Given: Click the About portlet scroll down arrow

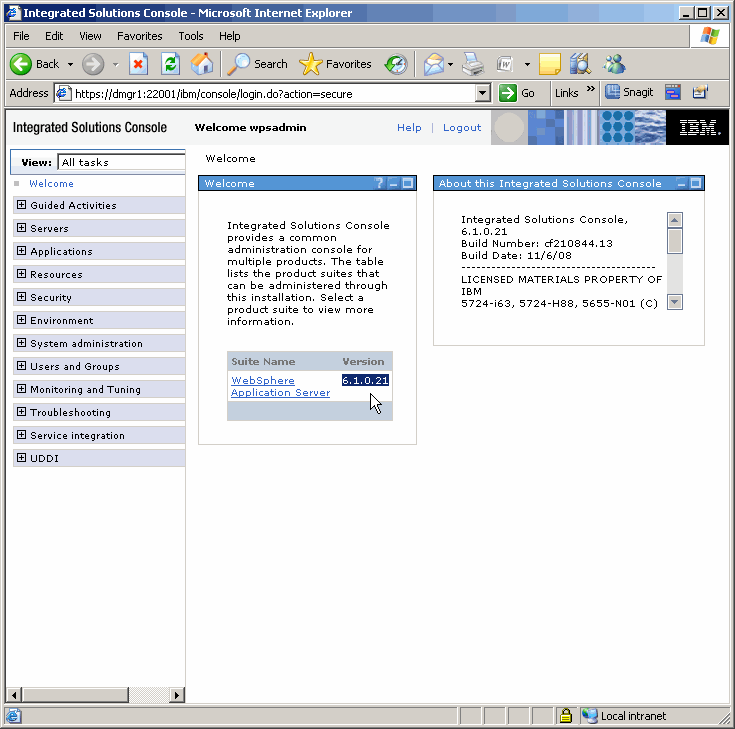Looking at the screenshot, I should (x=675, y=302).
